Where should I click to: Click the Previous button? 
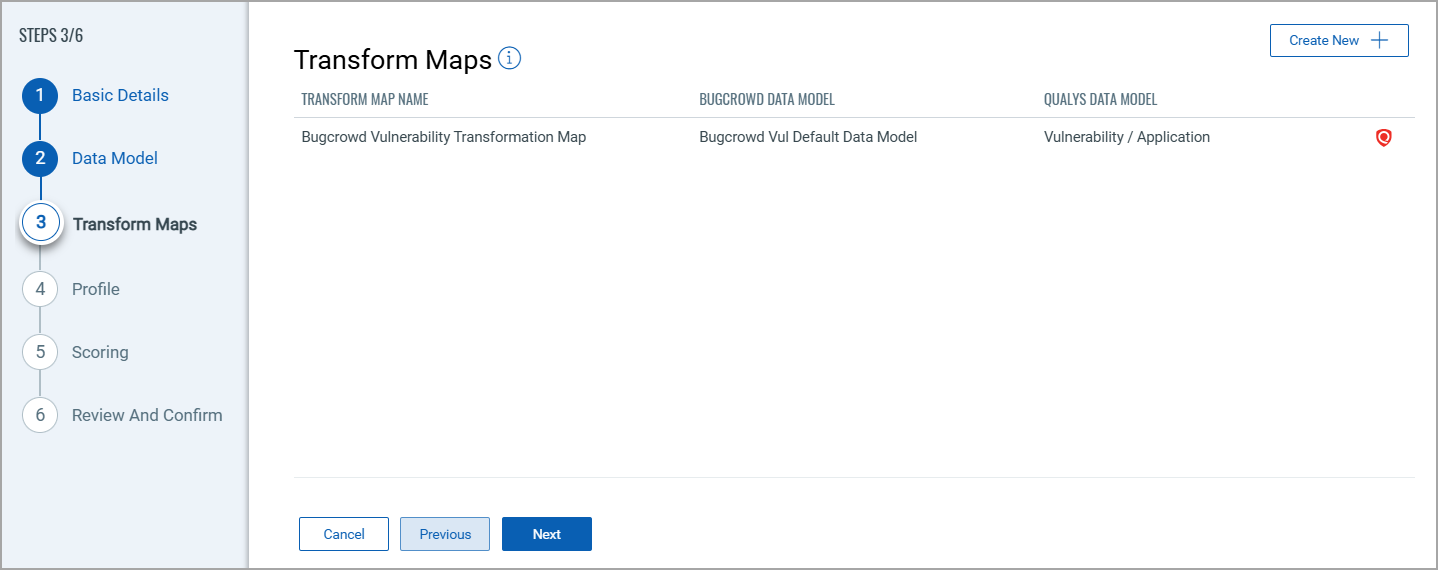tap(445, 534)
